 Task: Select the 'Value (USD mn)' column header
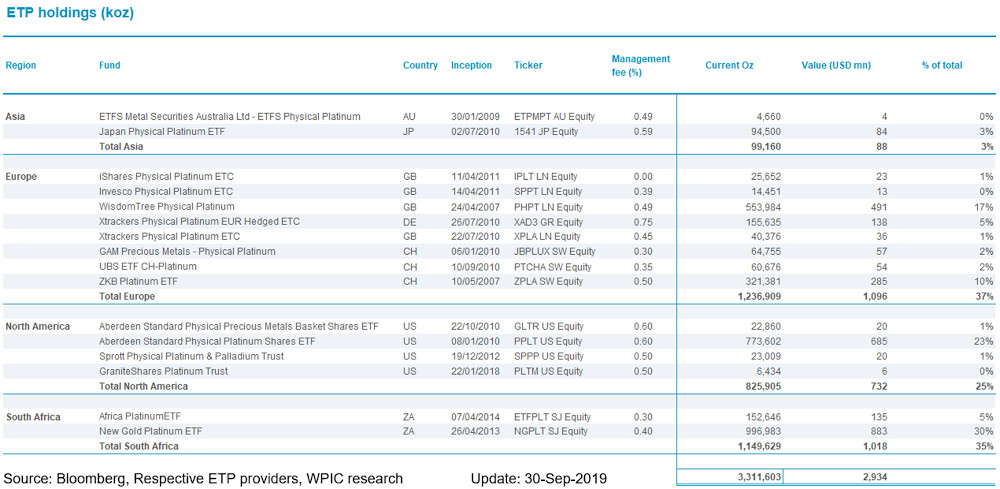point(836,65)
